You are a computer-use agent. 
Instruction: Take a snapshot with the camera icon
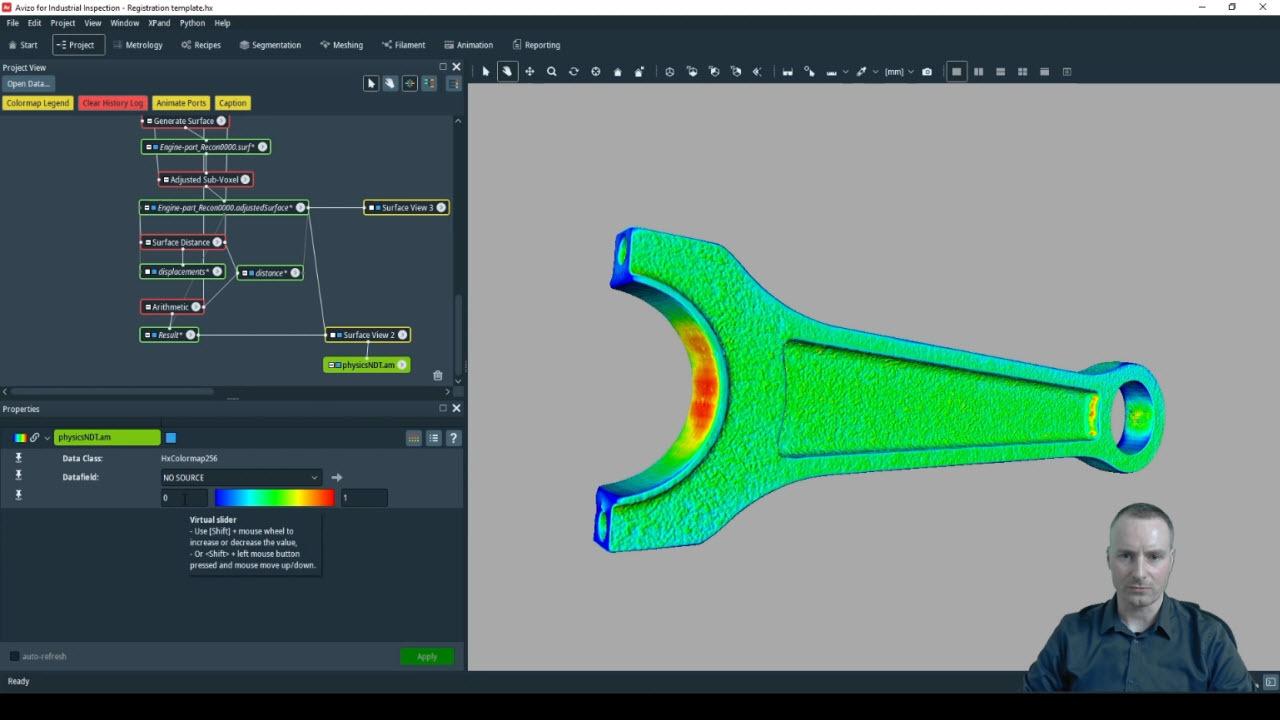(x=927, y=72)
